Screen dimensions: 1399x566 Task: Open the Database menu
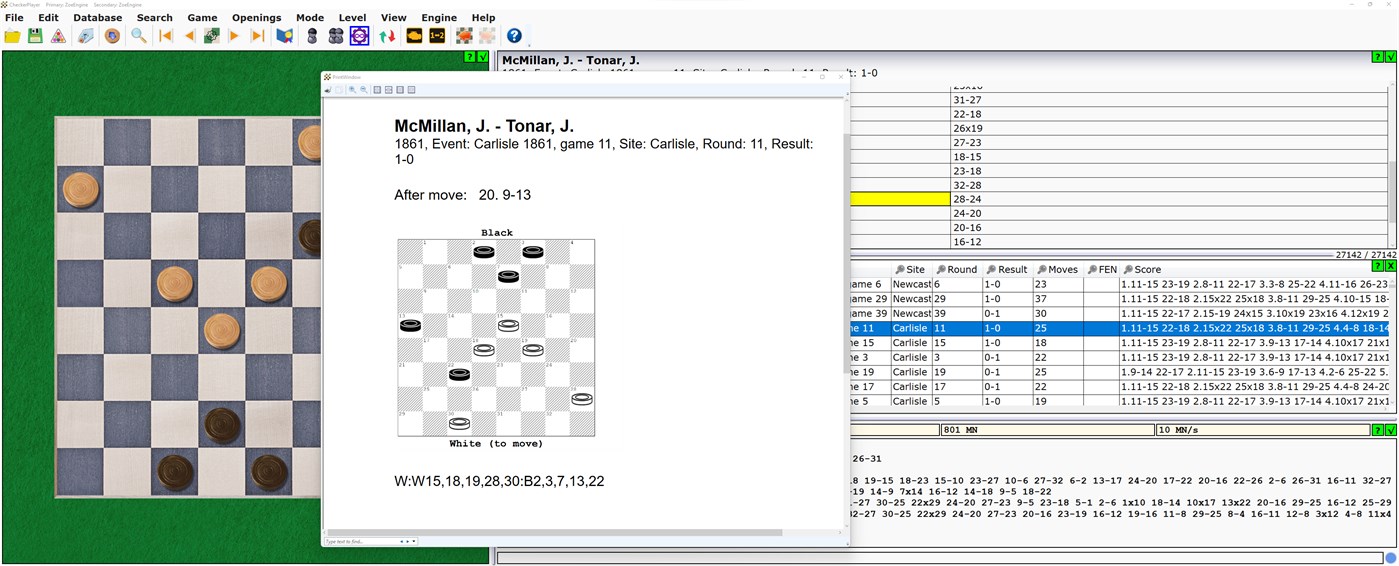[x=98, y=18]
